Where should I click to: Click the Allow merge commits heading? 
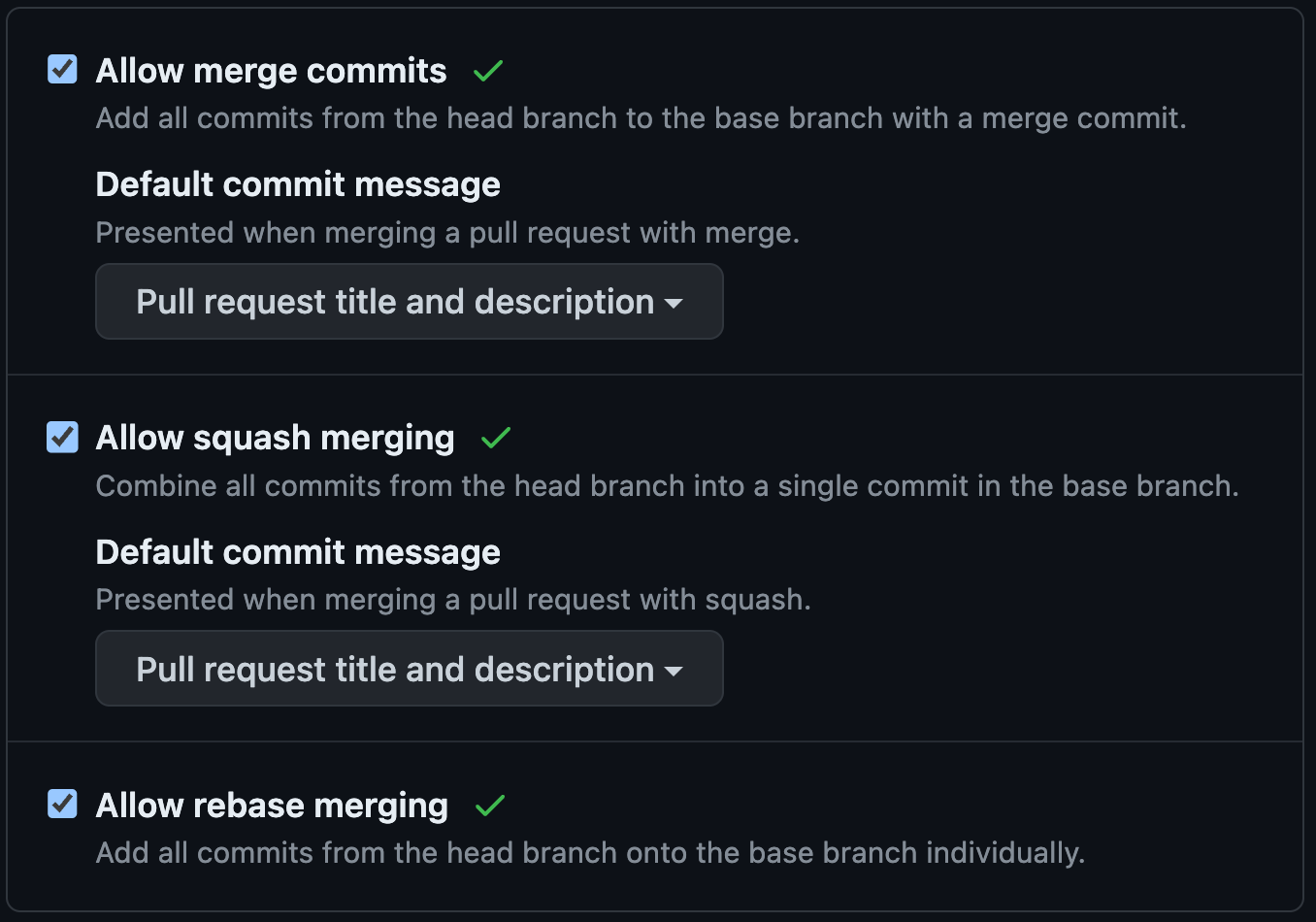[271, 70]
